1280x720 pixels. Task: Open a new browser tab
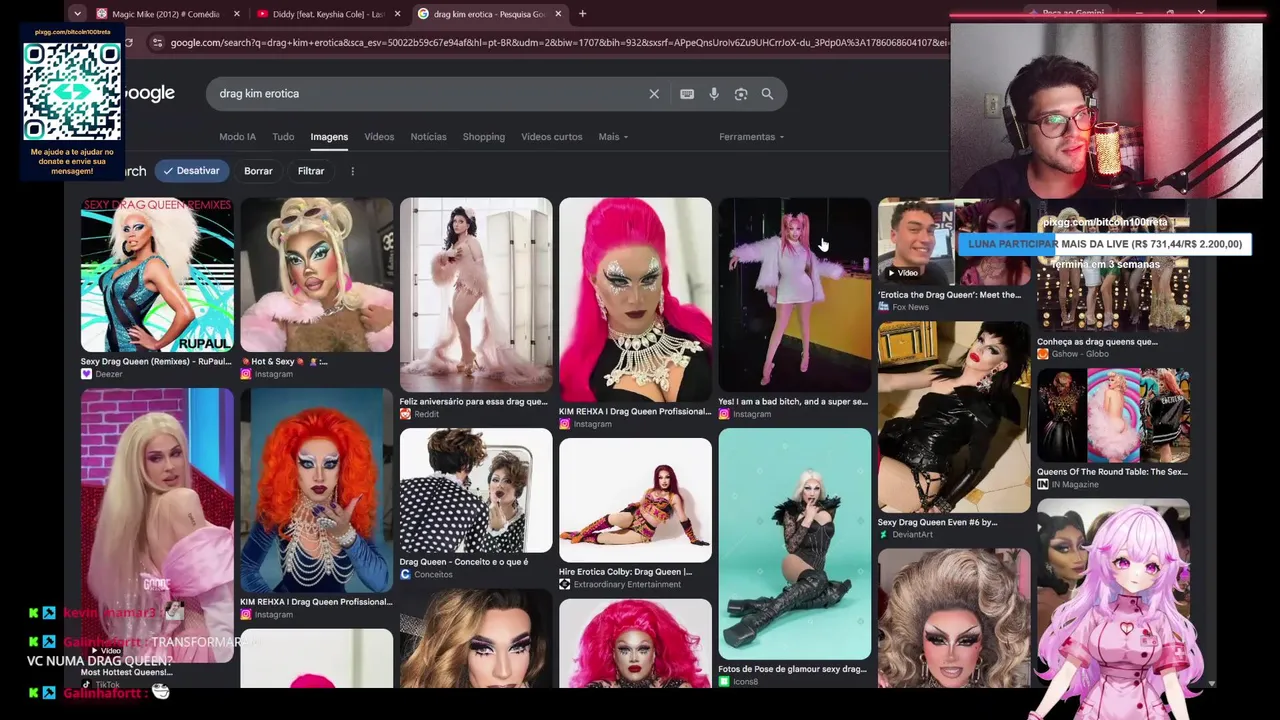point(582,14)
